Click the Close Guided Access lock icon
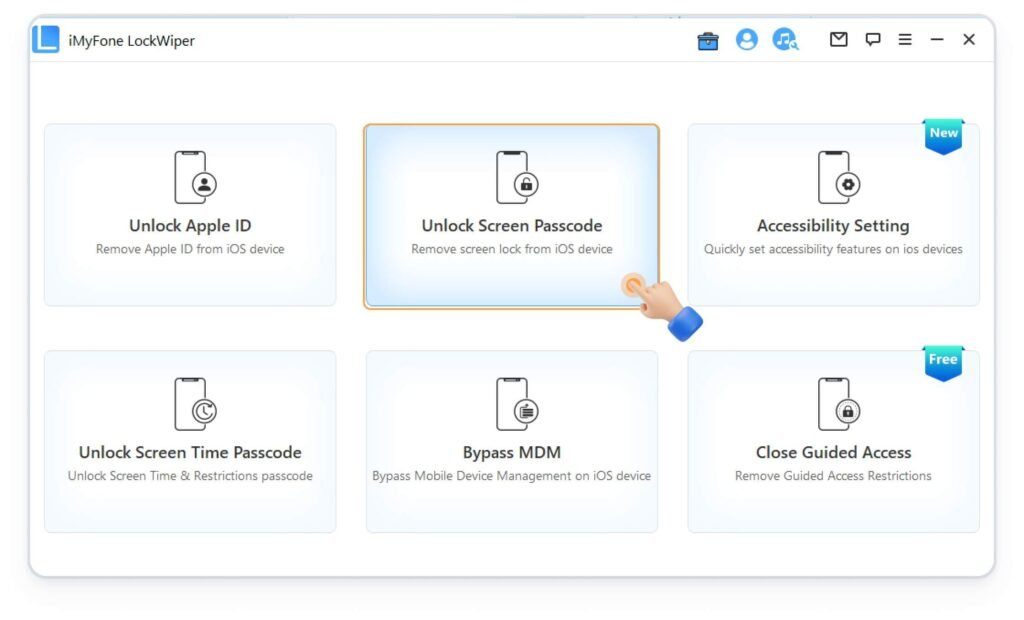The image size is (1024, 620). [x=839, y=404]
